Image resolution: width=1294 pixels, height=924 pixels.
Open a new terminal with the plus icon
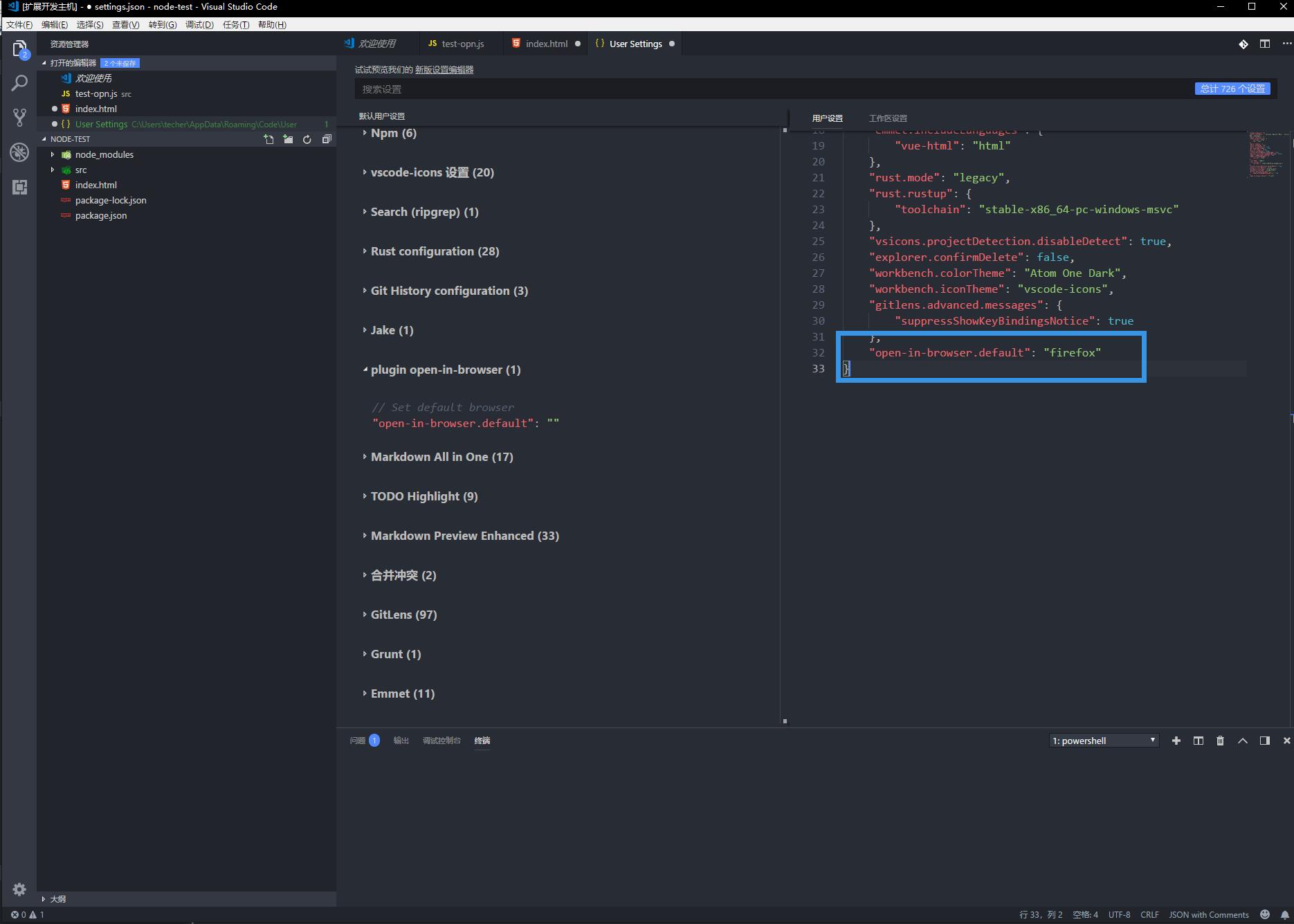[x=1176, y=740]
